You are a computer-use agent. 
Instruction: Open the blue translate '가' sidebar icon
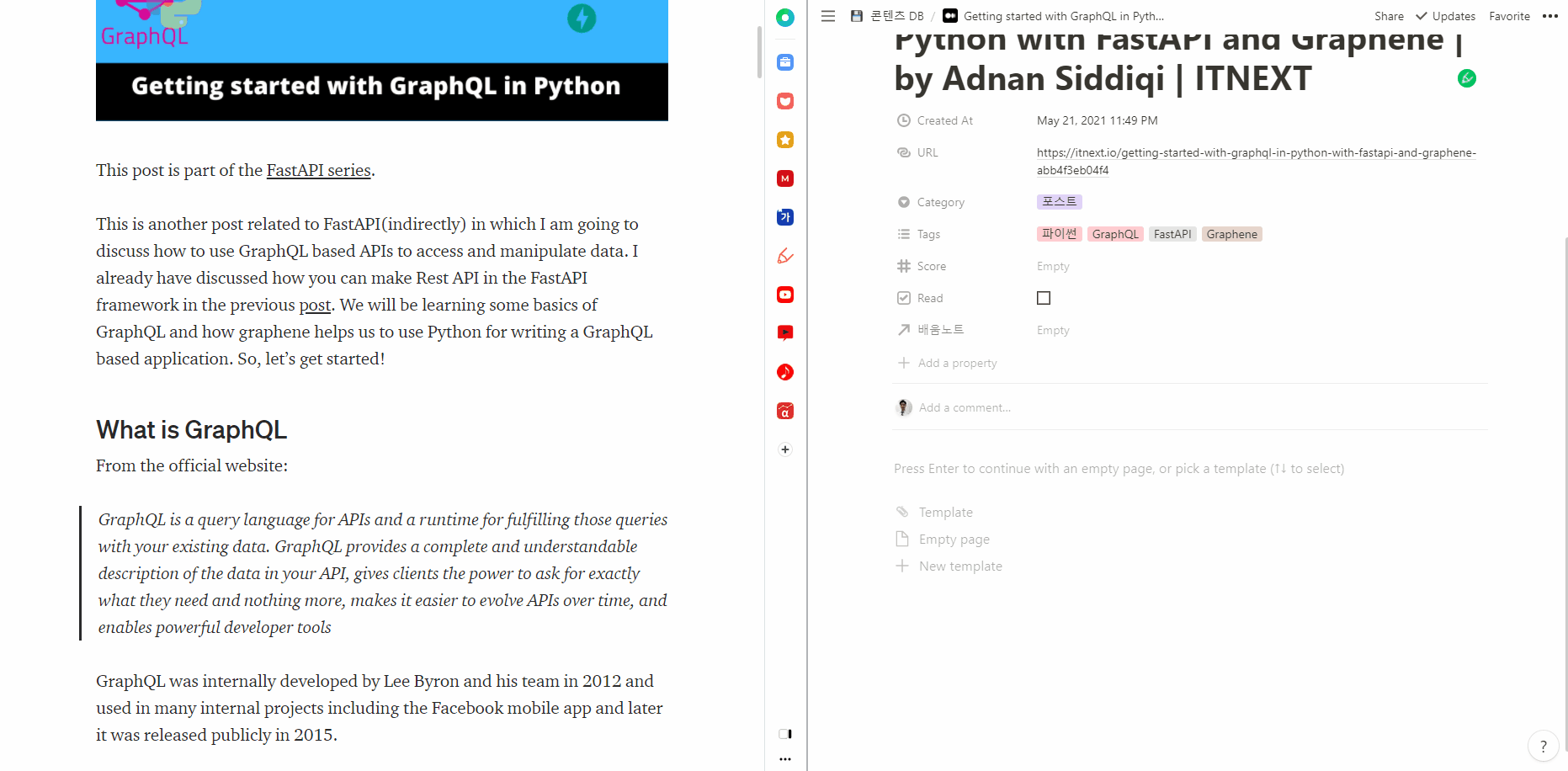coord(785,217)
